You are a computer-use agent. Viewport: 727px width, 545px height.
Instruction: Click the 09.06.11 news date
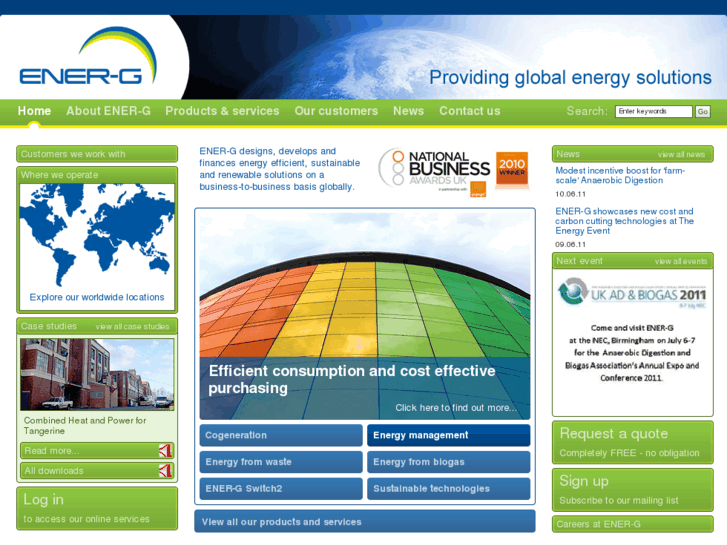point(571,244)
